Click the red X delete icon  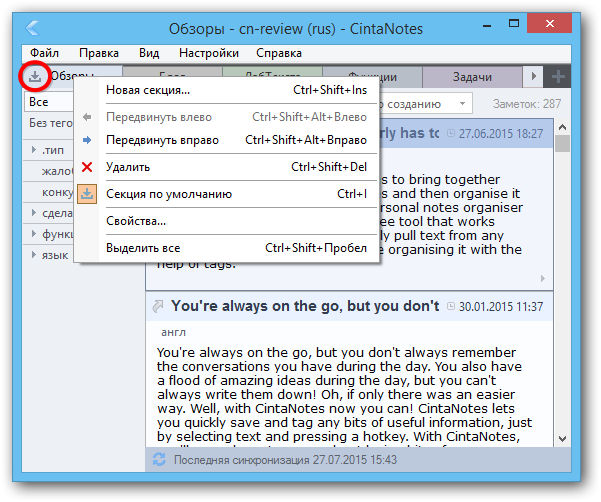pyautogui.click(x=87, y=167)
